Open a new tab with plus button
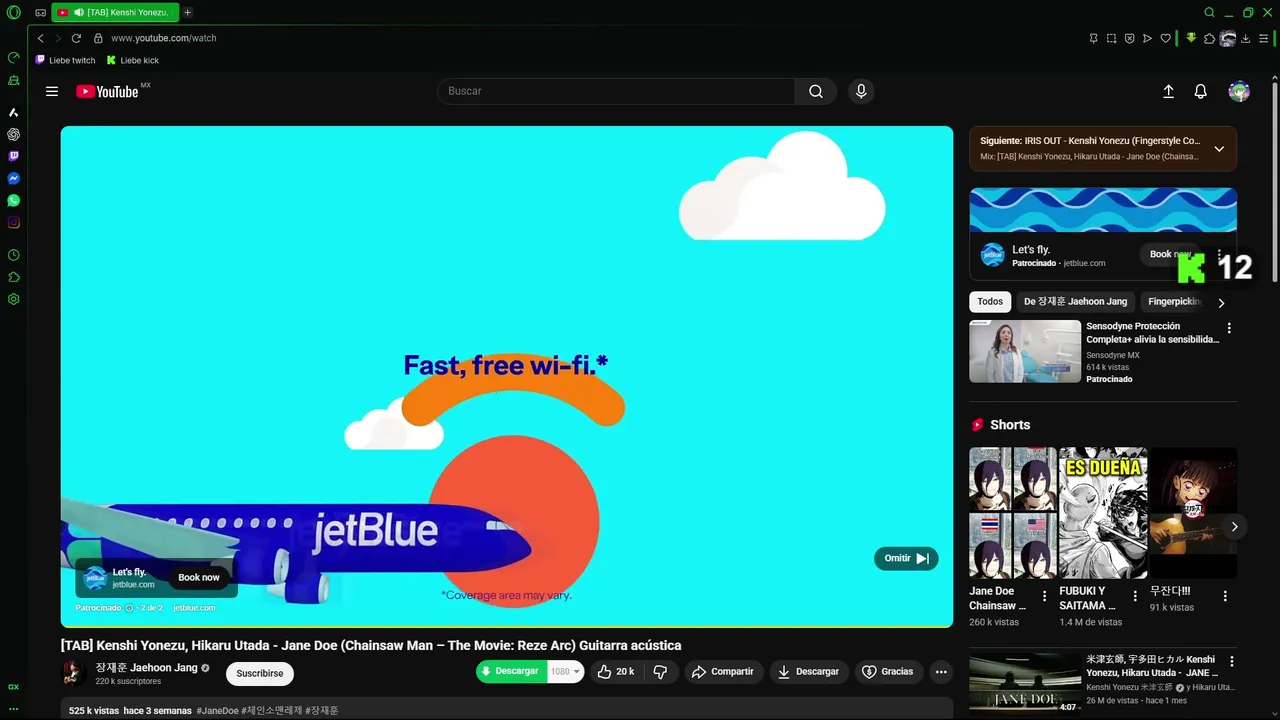 click(x=187, y=12)
